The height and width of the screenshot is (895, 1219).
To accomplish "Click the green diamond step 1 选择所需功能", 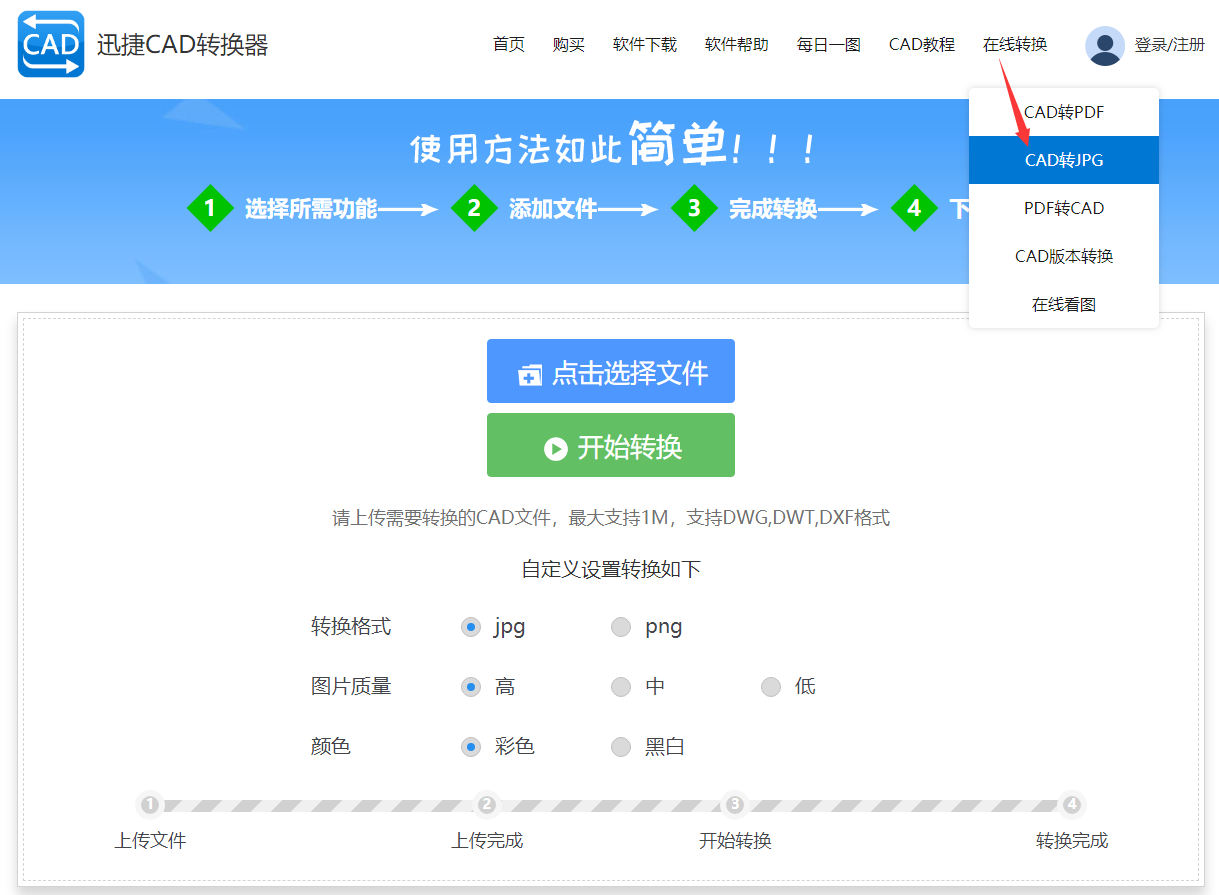I will pos(210,208).
